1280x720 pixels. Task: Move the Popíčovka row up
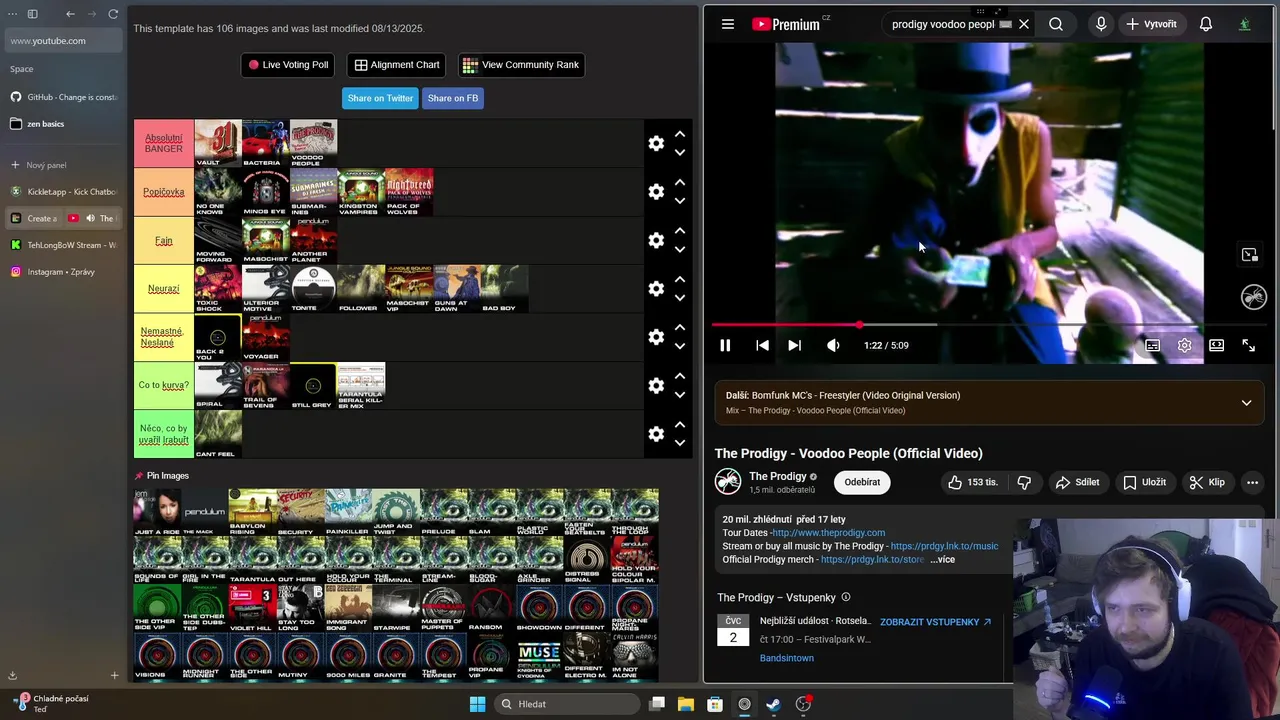click(x=680, y=182)
